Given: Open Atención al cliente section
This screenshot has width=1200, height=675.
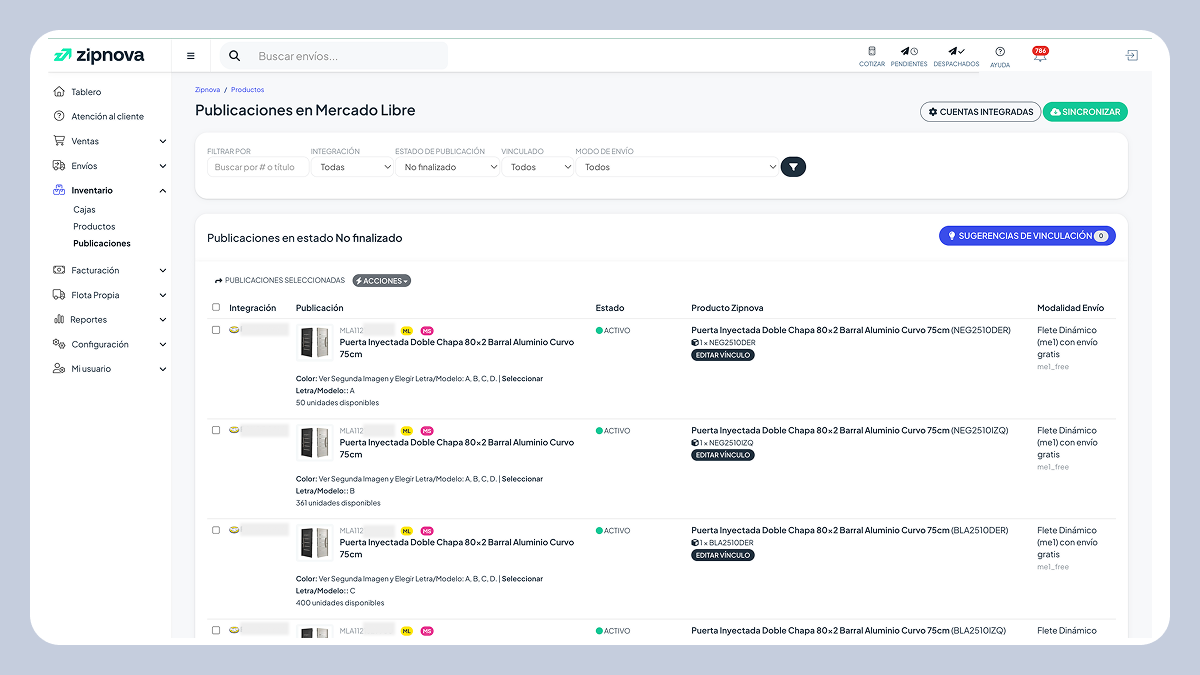Looking at the screenshot, I should (108, 116).
